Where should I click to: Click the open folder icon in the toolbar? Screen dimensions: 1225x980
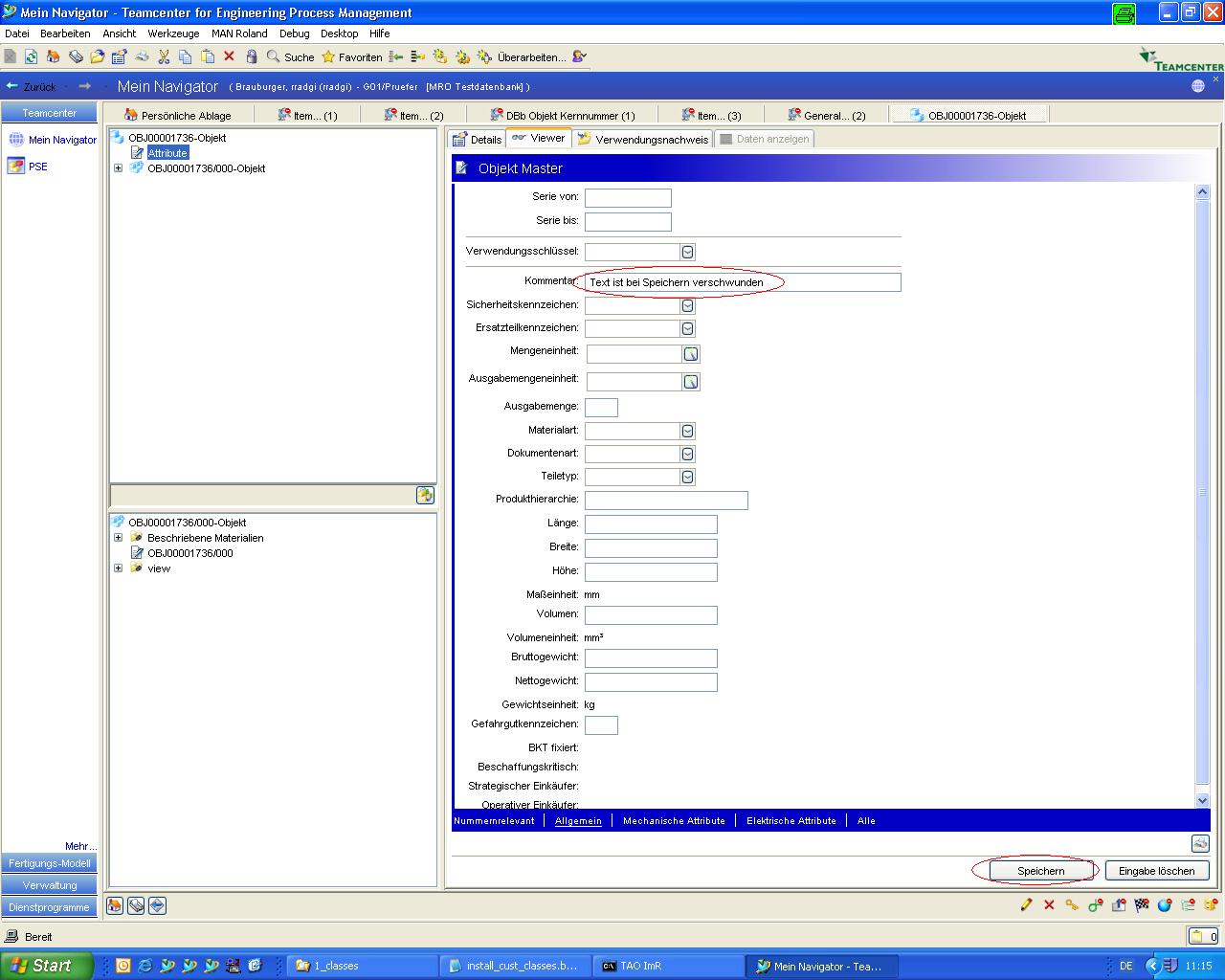(x=97, y=56)
